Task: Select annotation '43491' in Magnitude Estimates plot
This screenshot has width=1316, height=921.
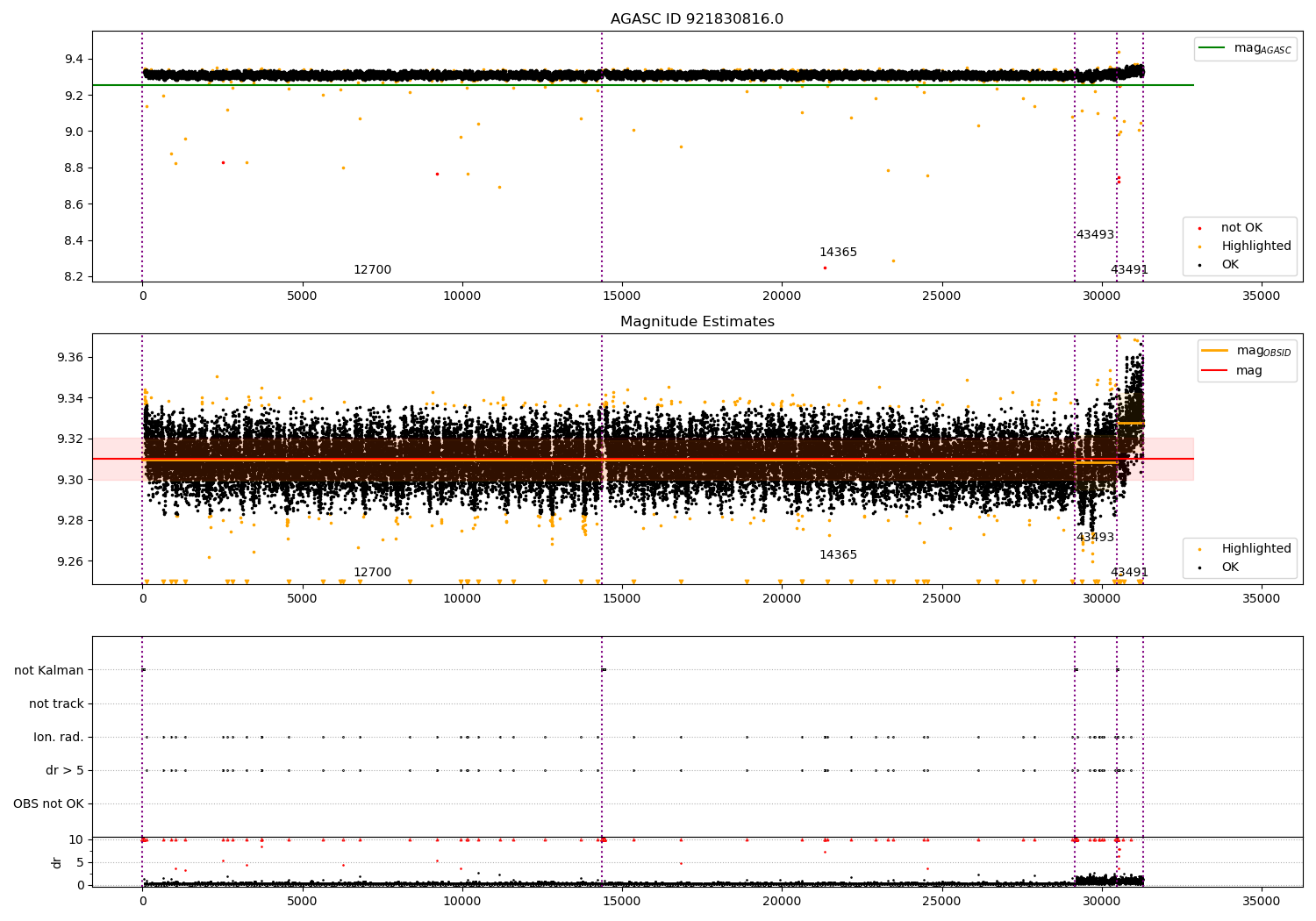Action: [x=1129, y=573]
